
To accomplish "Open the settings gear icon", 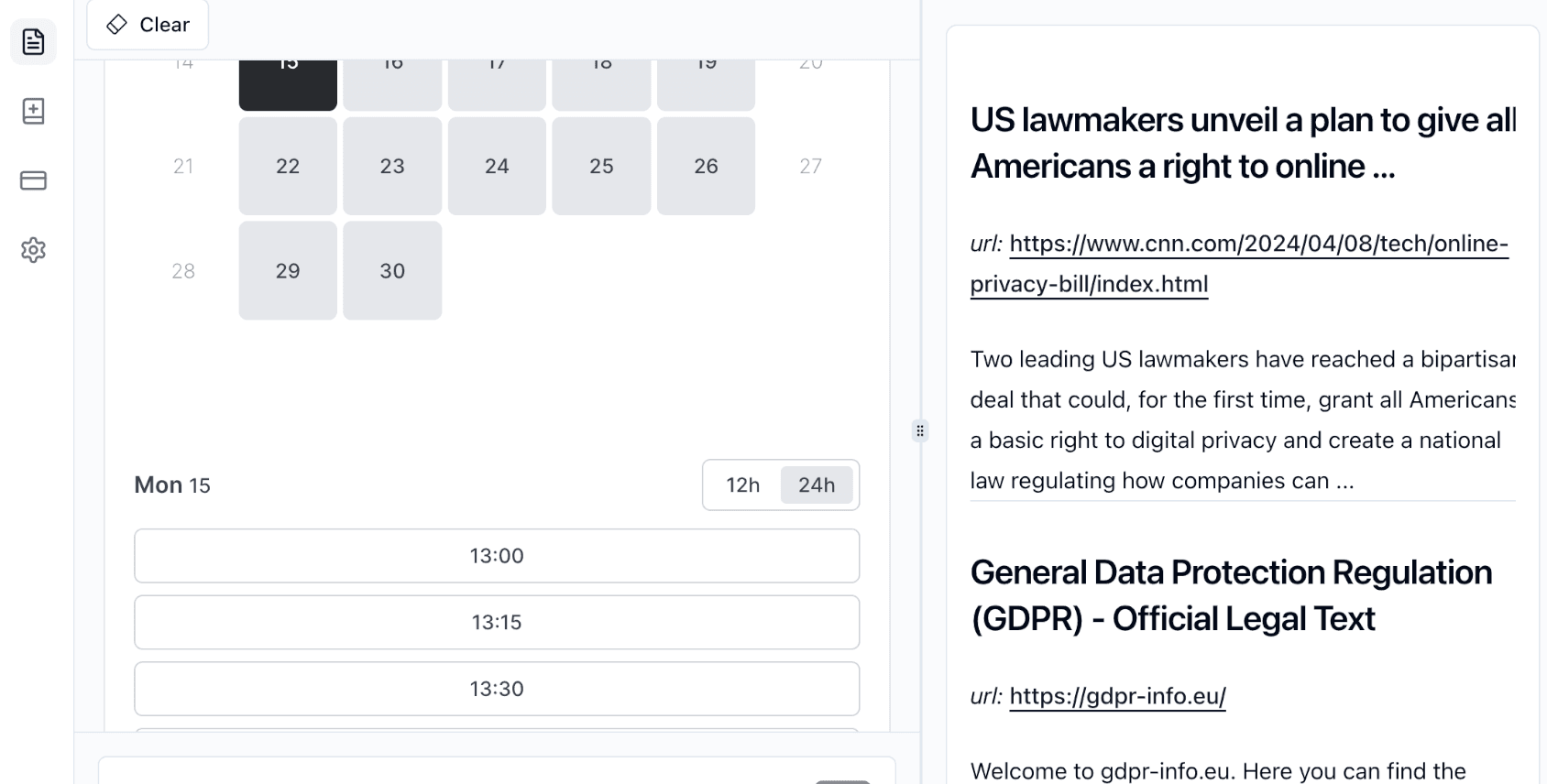I will click(33, 250).
